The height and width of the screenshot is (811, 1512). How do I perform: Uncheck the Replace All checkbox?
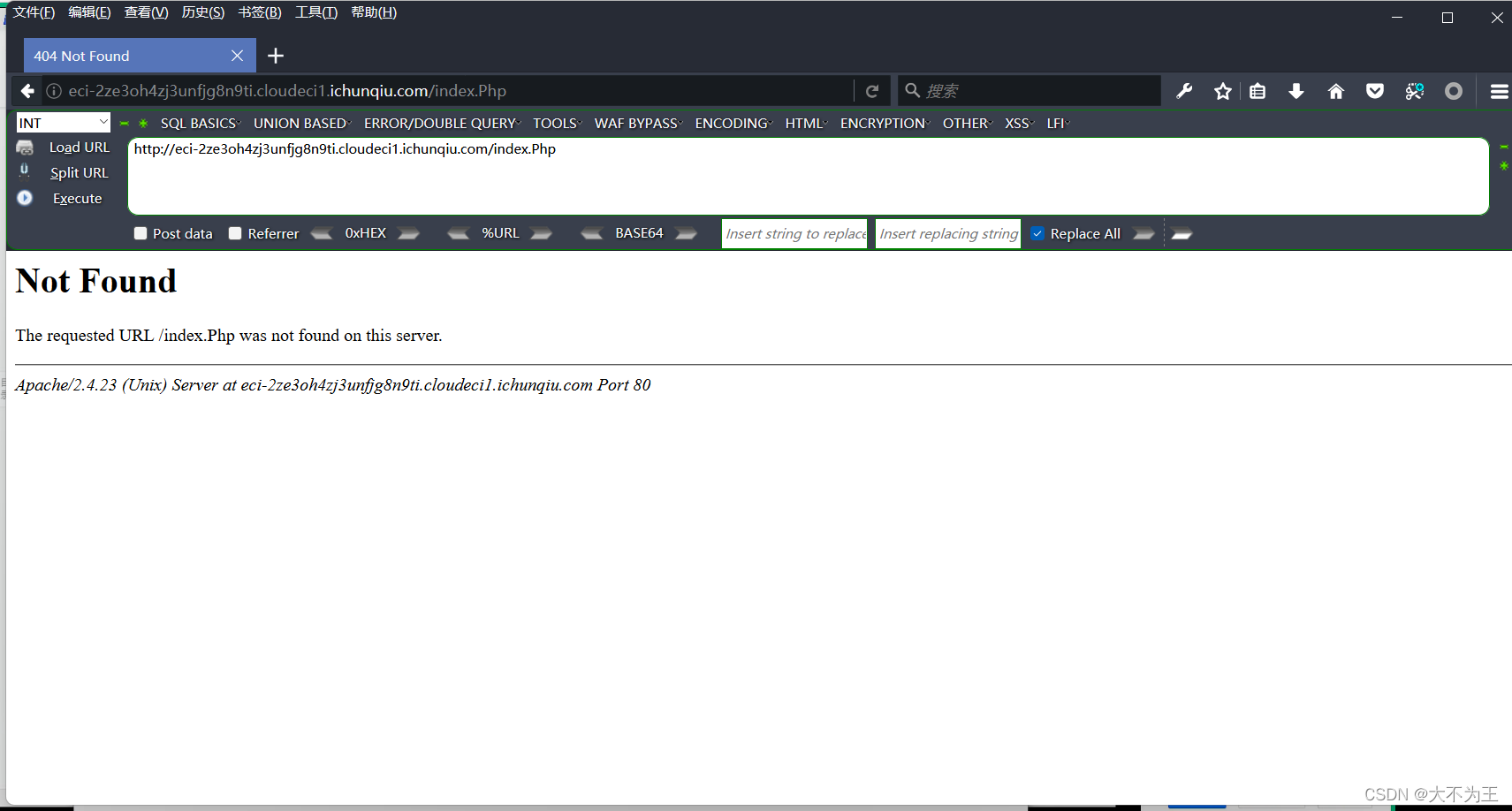pos(1037,233)
